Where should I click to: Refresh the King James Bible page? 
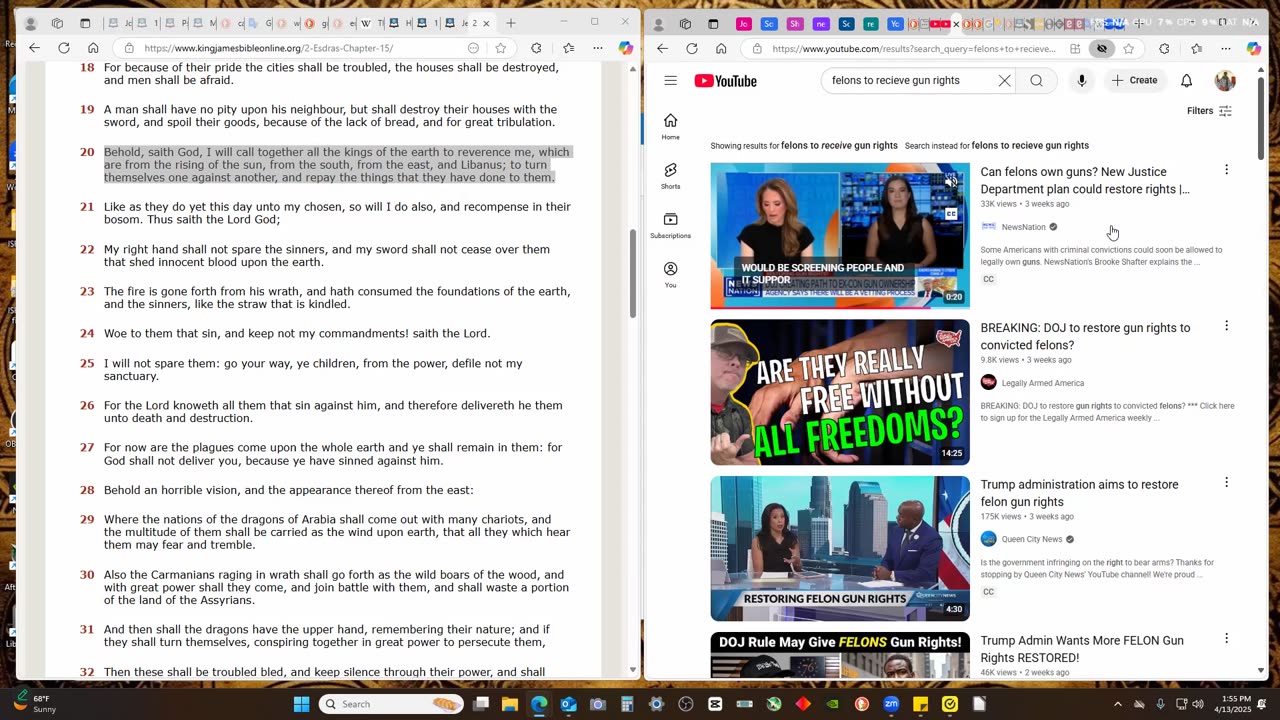pos(64,47)
